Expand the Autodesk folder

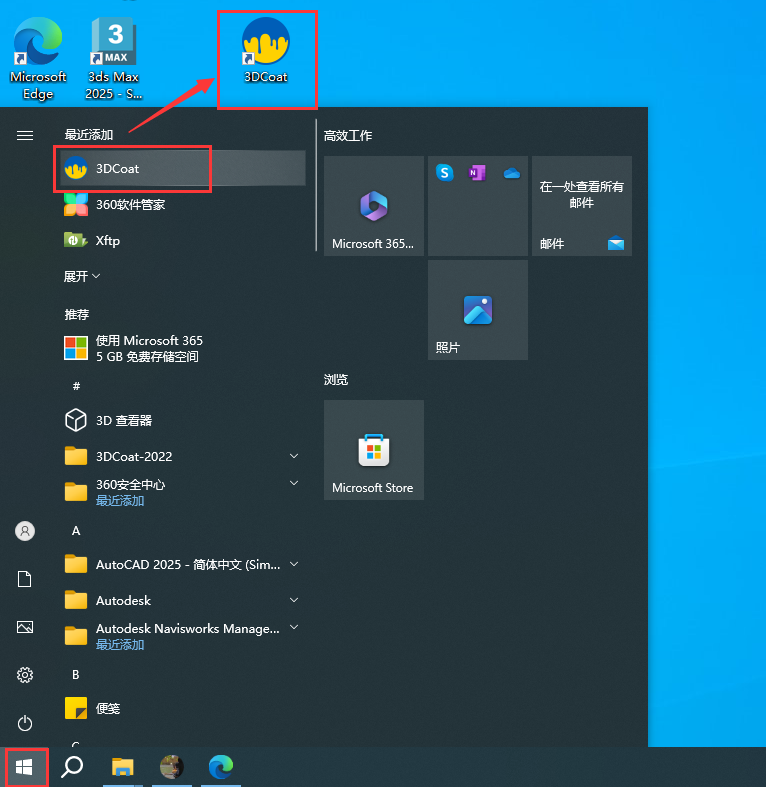(x=183, y=600)
